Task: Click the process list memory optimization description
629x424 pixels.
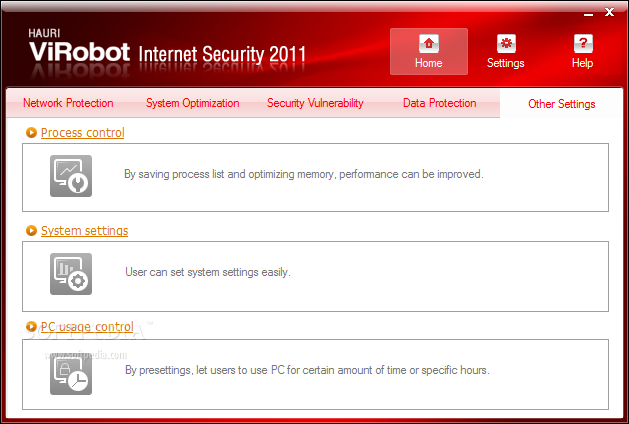Action: point(304,174)
